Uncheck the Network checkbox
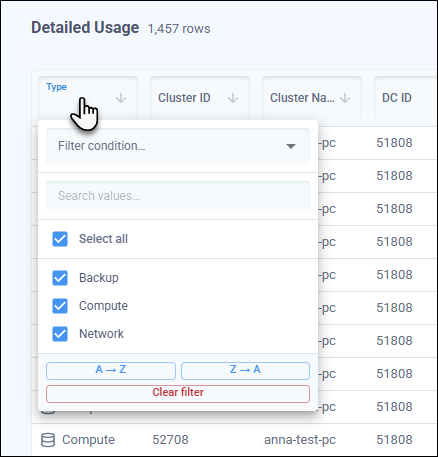 60,334
